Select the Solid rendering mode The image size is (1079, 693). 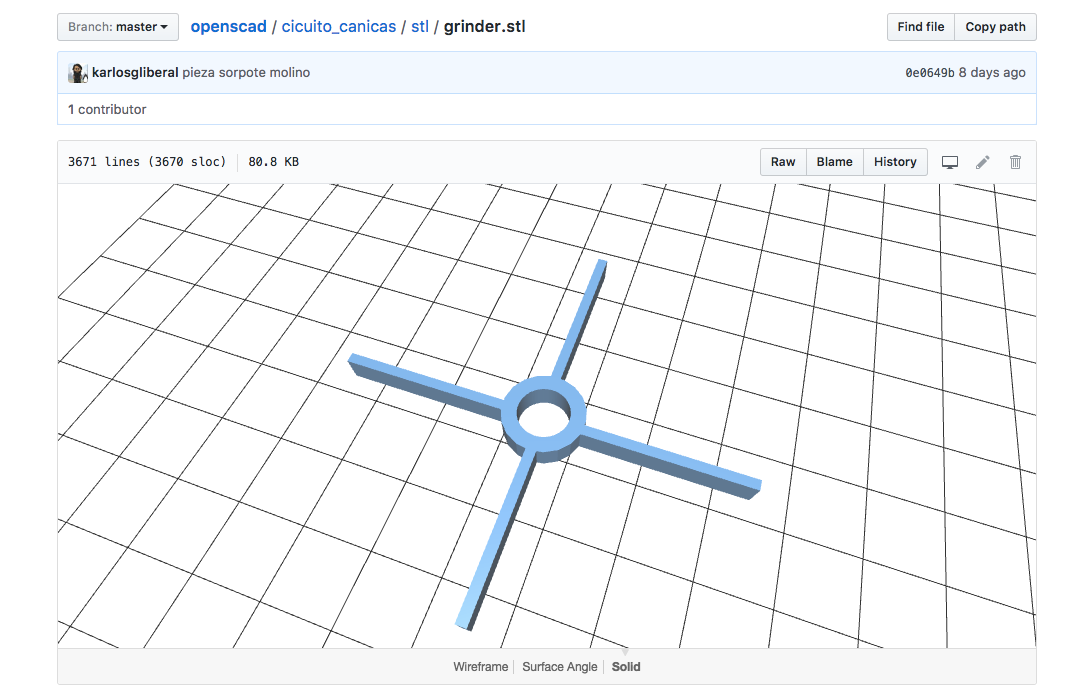626,667
